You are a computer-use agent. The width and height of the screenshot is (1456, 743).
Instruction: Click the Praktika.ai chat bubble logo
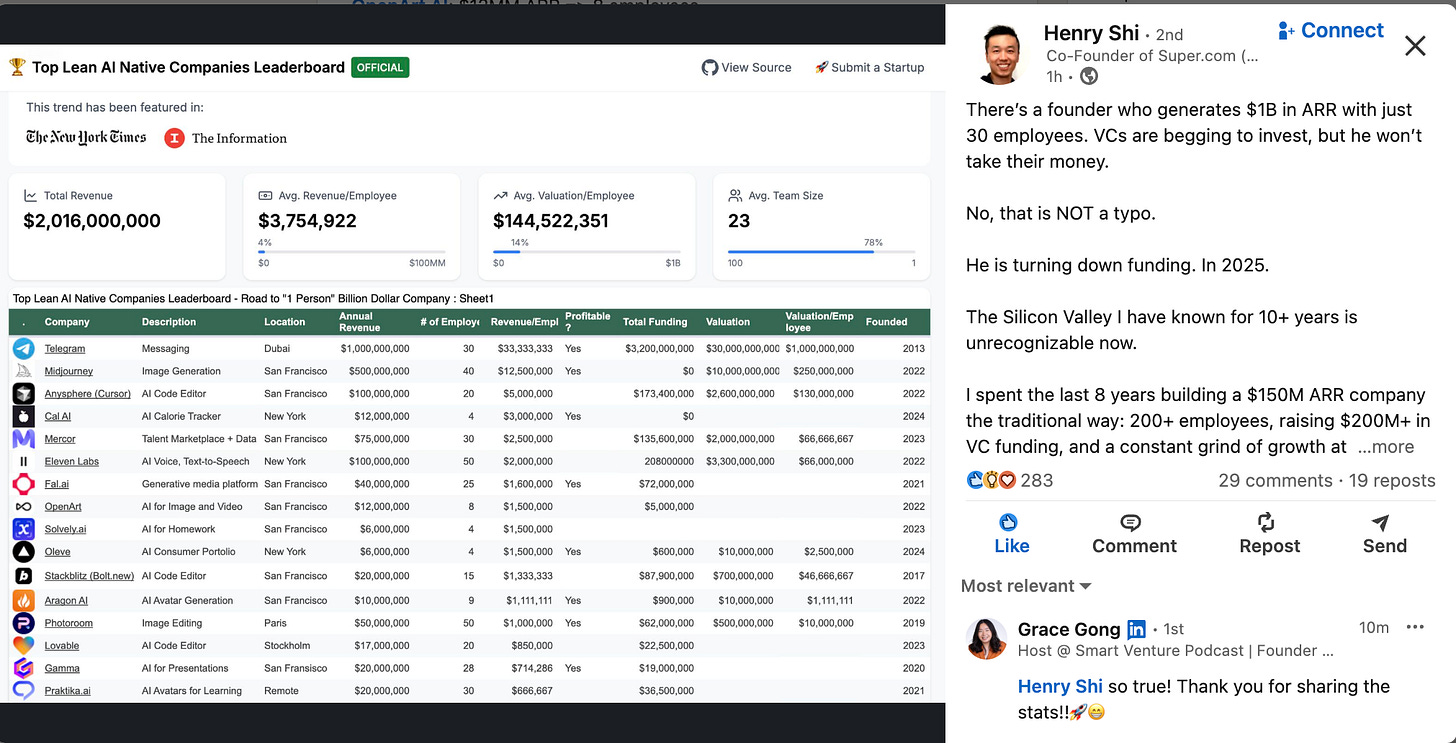tap(24, 690)
